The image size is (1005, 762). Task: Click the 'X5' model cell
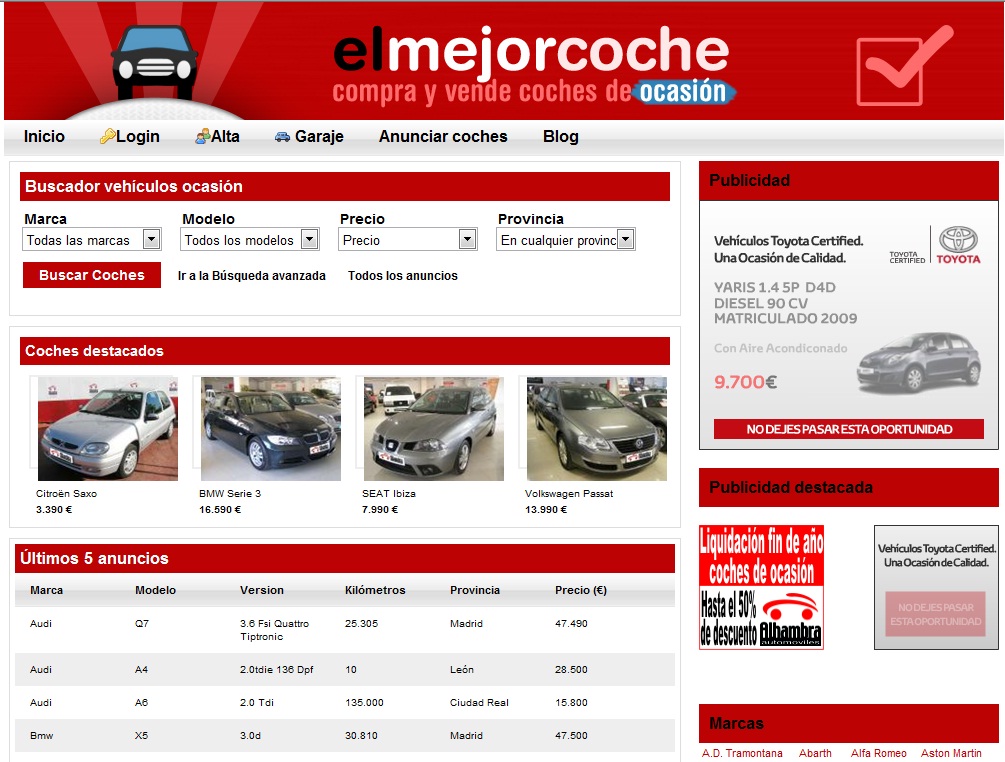(142, 736)
